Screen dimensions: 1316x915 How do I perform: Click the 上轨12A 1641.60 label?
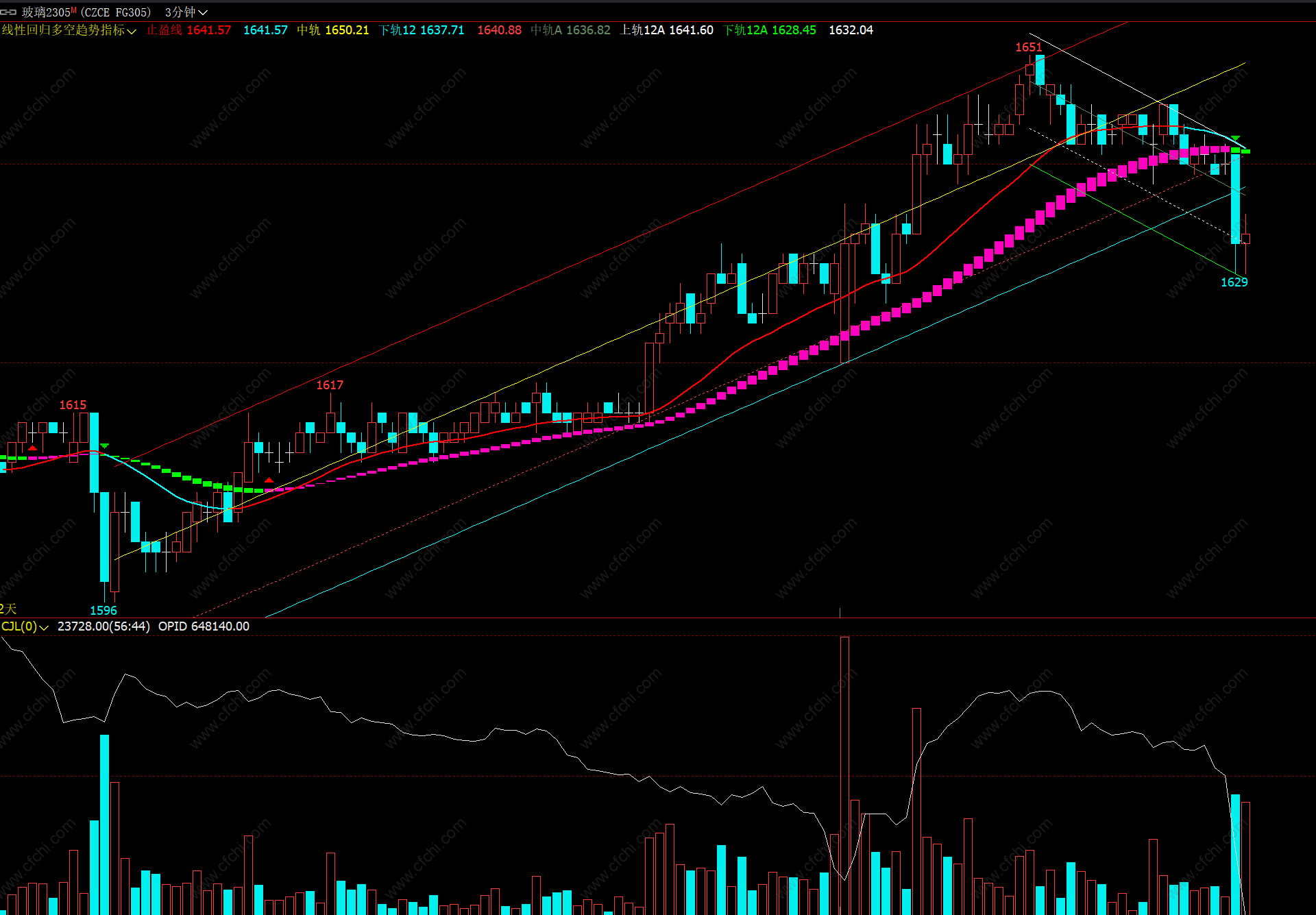[x=666, y=30]
